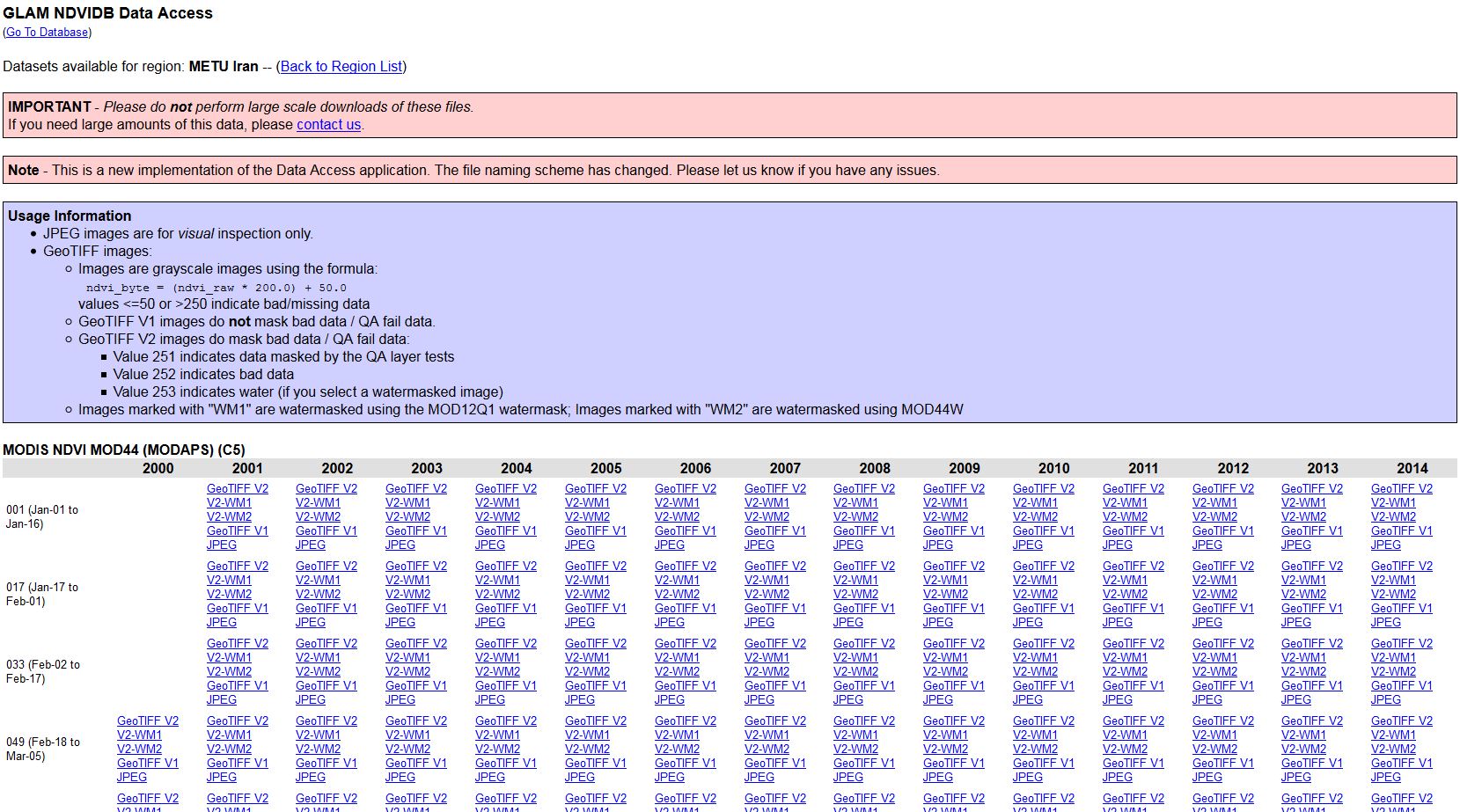This screenshot has height=812, width=1460.
Task: Download GeoTIFF V2 for 2012 period 017
Action: (x=1222, y=567)
